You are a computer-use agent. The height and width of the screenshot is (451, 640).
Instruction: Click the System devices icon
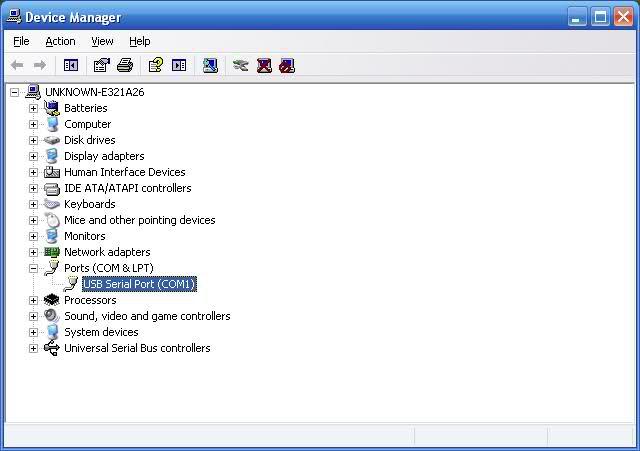(x=52, y=332)
